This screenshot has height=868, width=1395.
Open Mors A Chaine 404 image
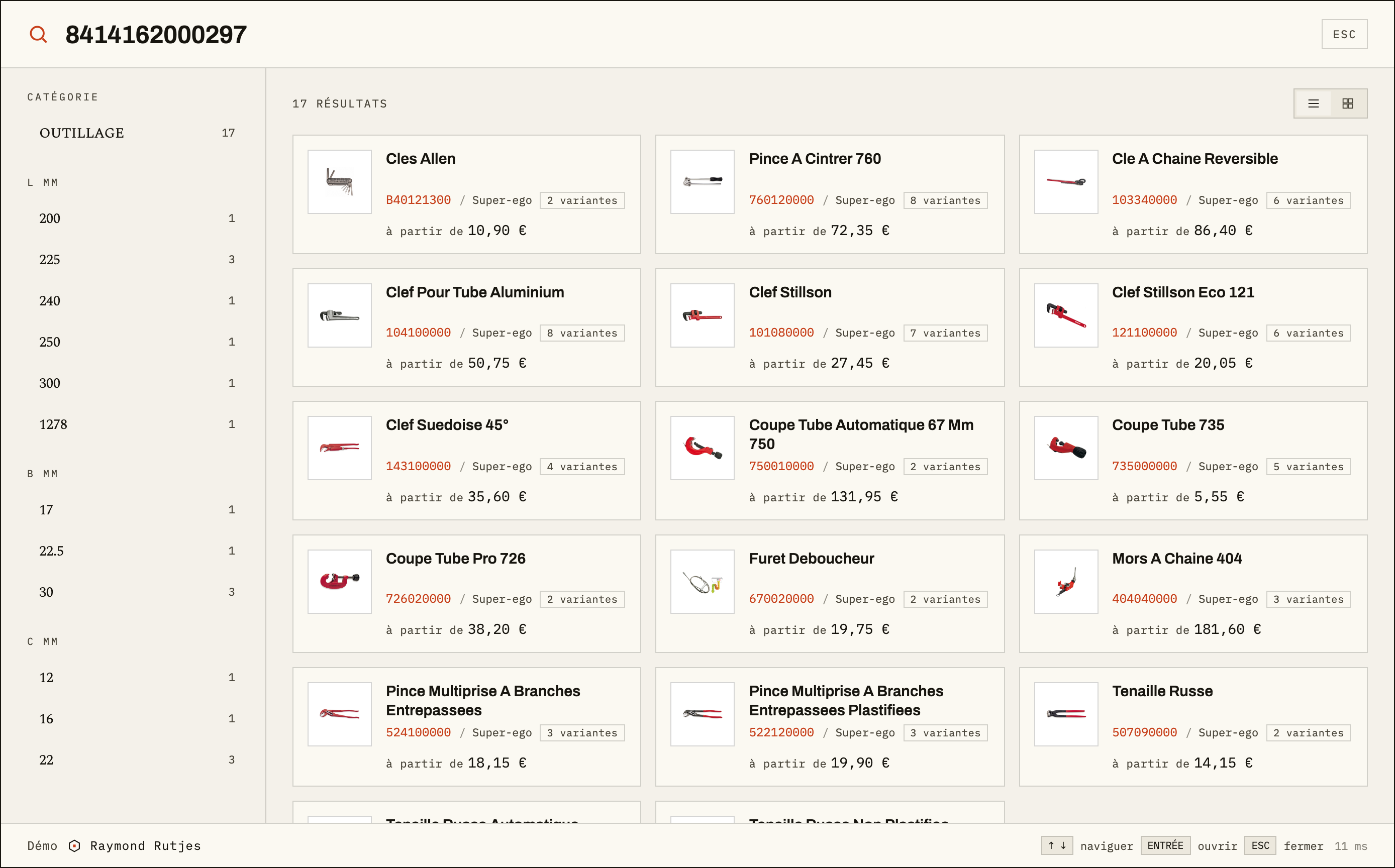tap(1066, 582)
